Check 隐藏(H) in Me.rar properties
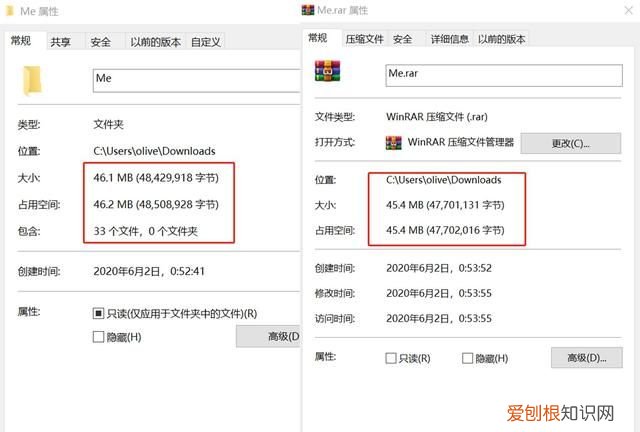640x432 pixels. pyautogui.click(x=467, y=359)
